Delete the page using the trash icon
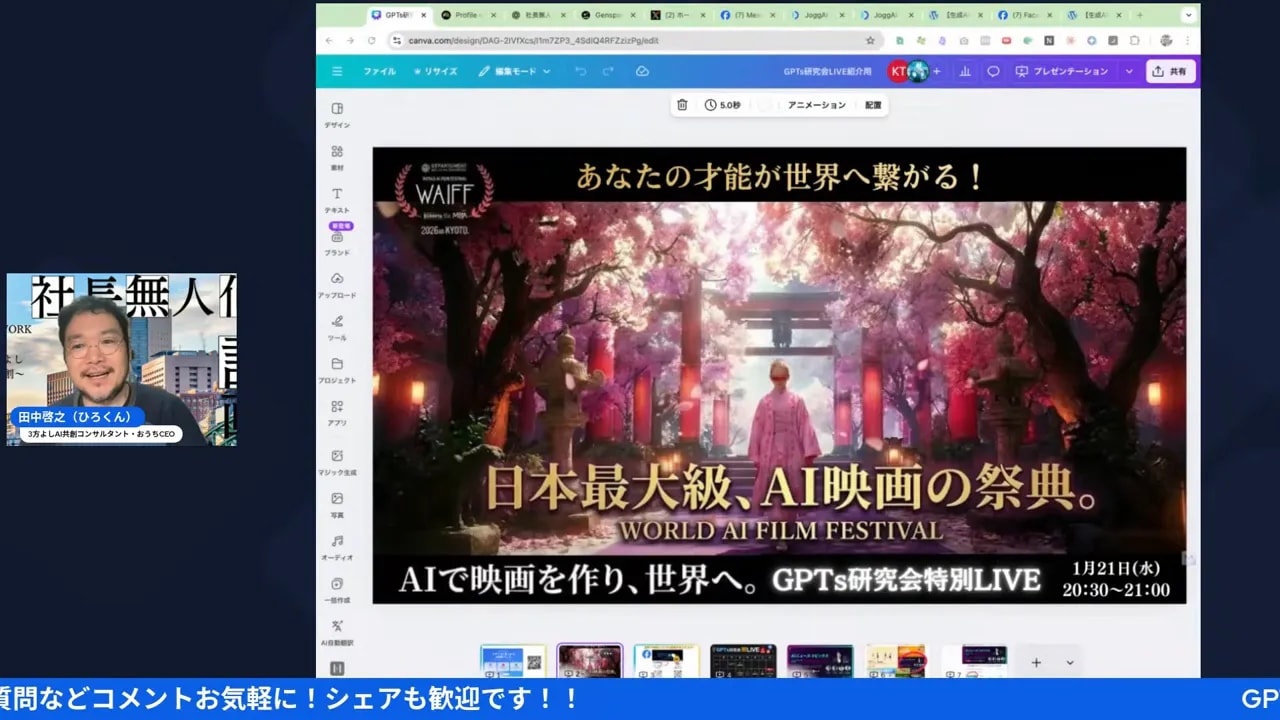 point(682,104)
